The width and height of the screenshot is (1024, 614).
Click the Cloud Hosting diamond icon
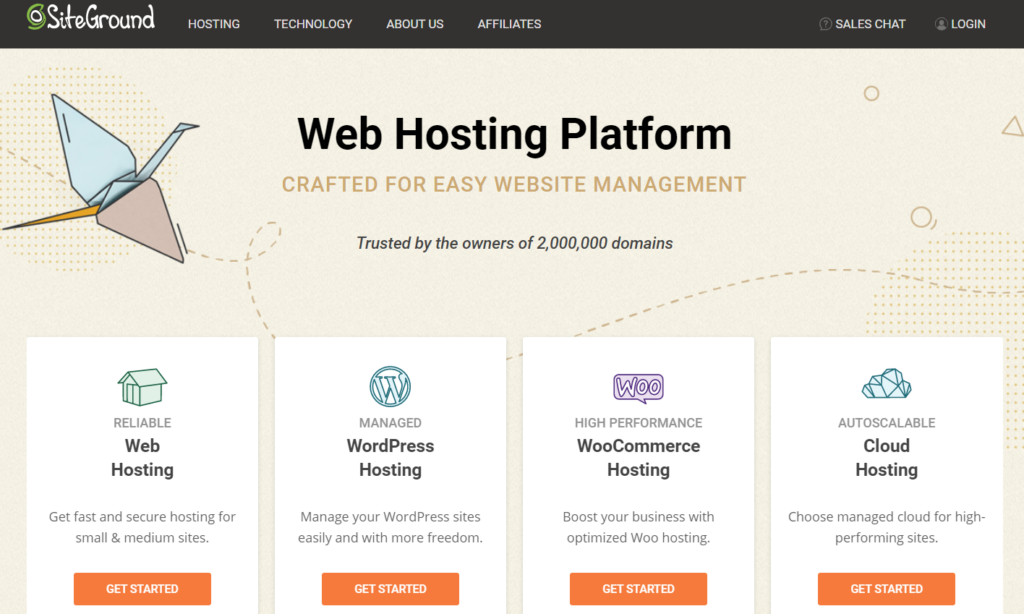(x=886, y=383)
